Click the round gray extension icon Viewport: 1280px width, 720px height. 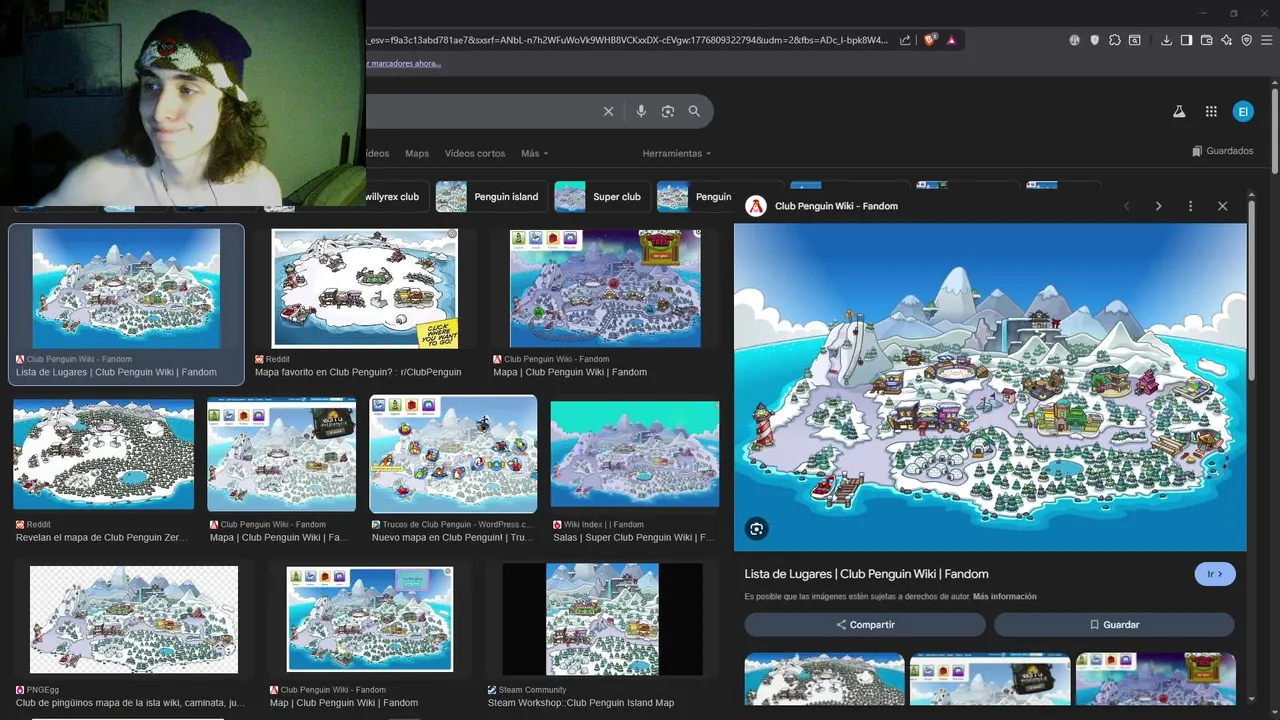[1075, 40]
